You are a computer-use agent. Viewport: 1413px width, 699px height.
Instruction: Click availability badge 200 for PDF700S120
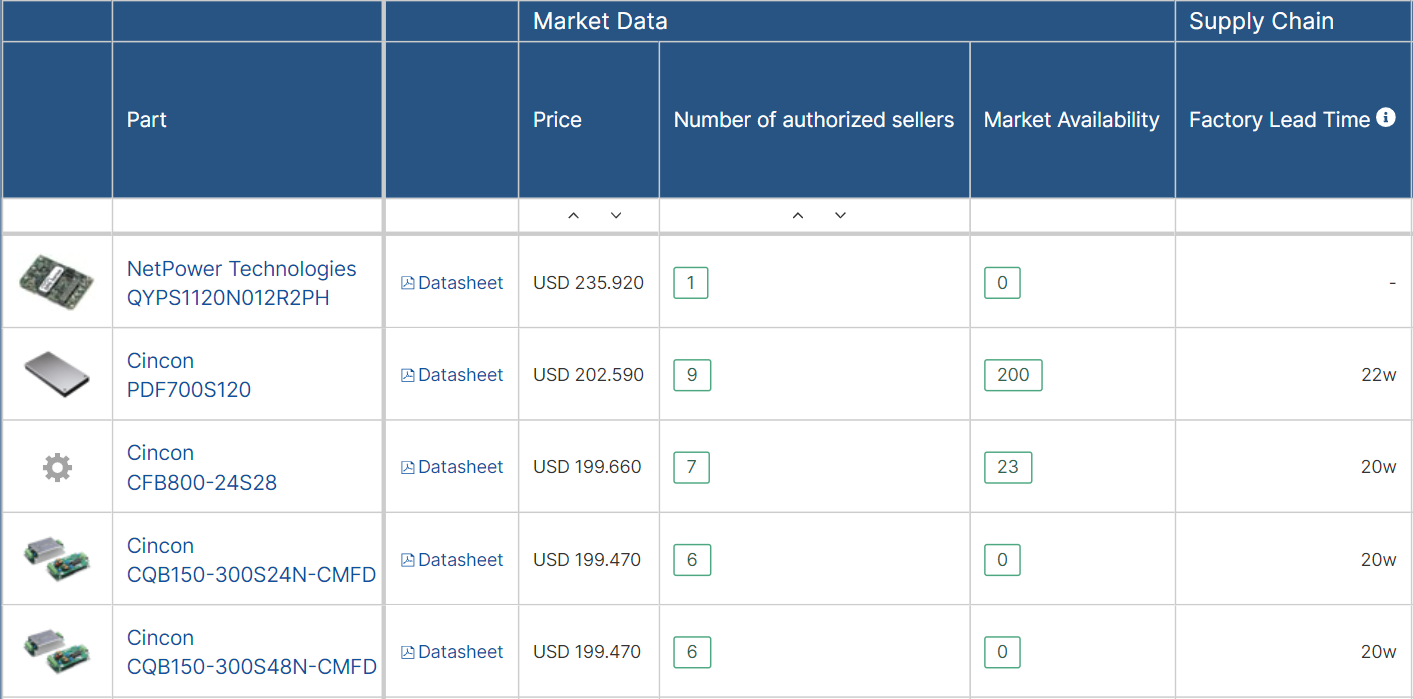pyautogui.click(x=1013, y=375)
